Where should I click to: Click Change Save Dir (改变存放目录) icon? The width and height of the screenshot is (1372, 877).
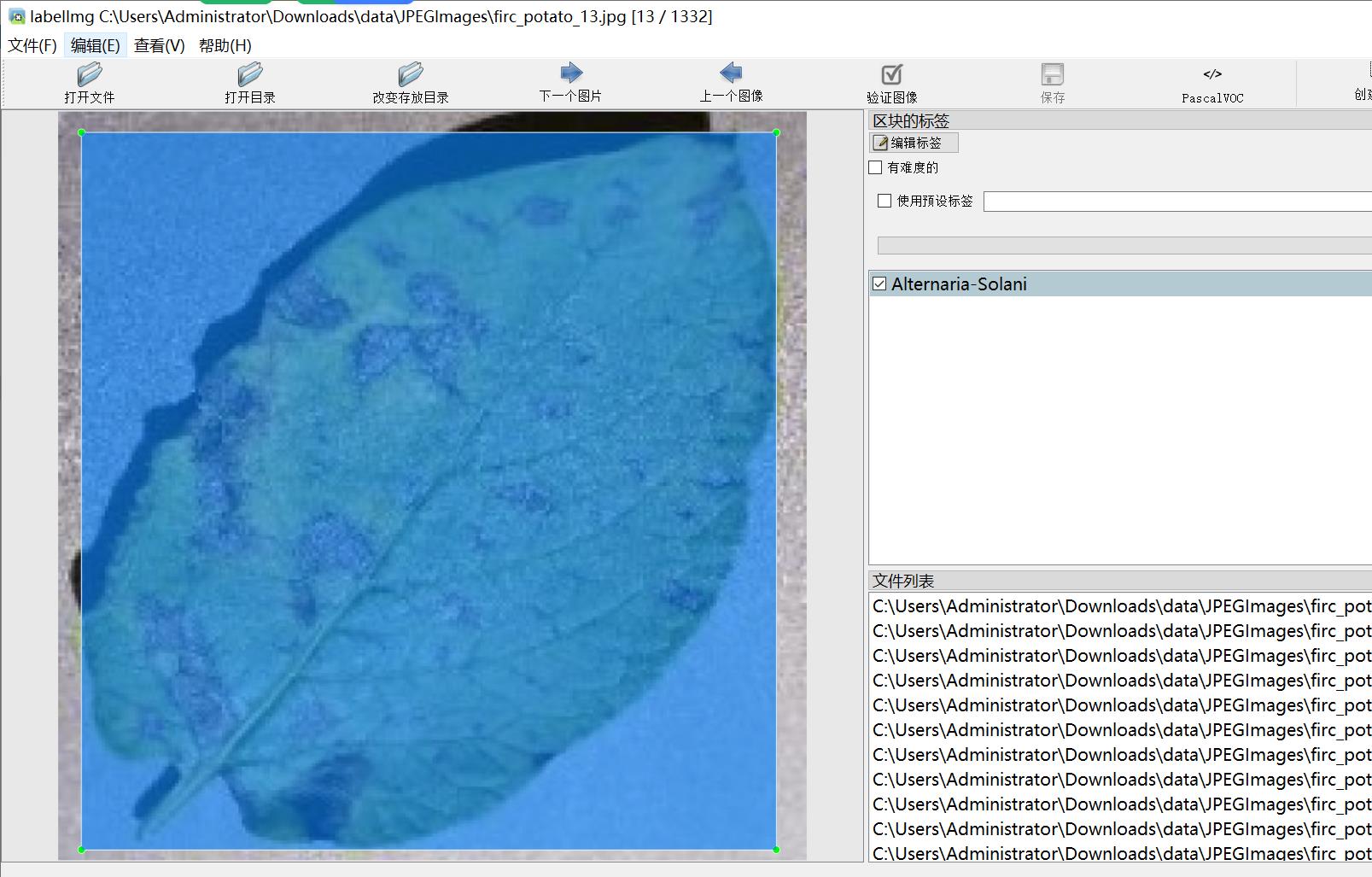[x=411, y=74]
